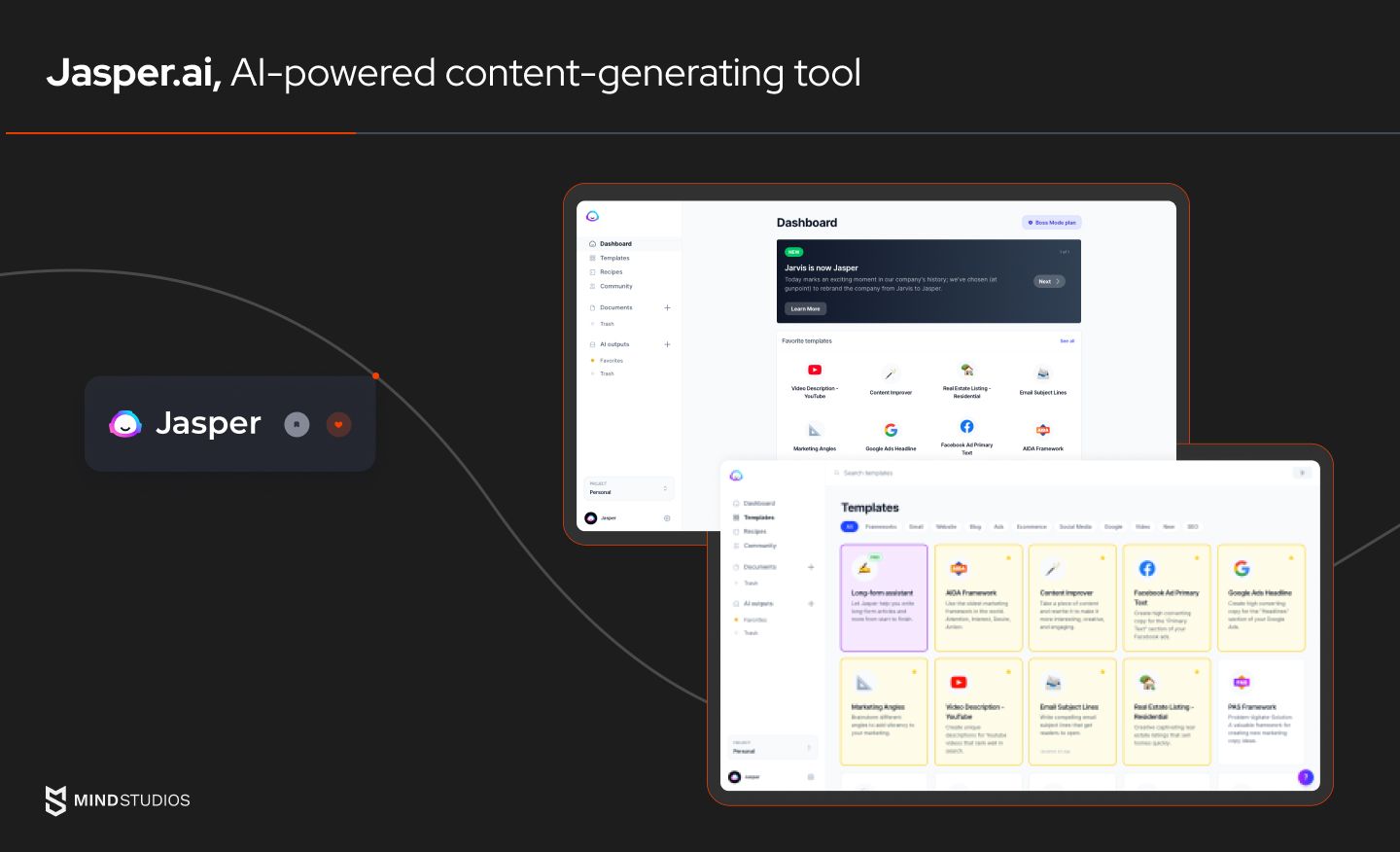Viewport: 1400px width, 852px height.
Task: Unfavorite Facebook Ad Primary Text template star
Action: coord(1197,558)
